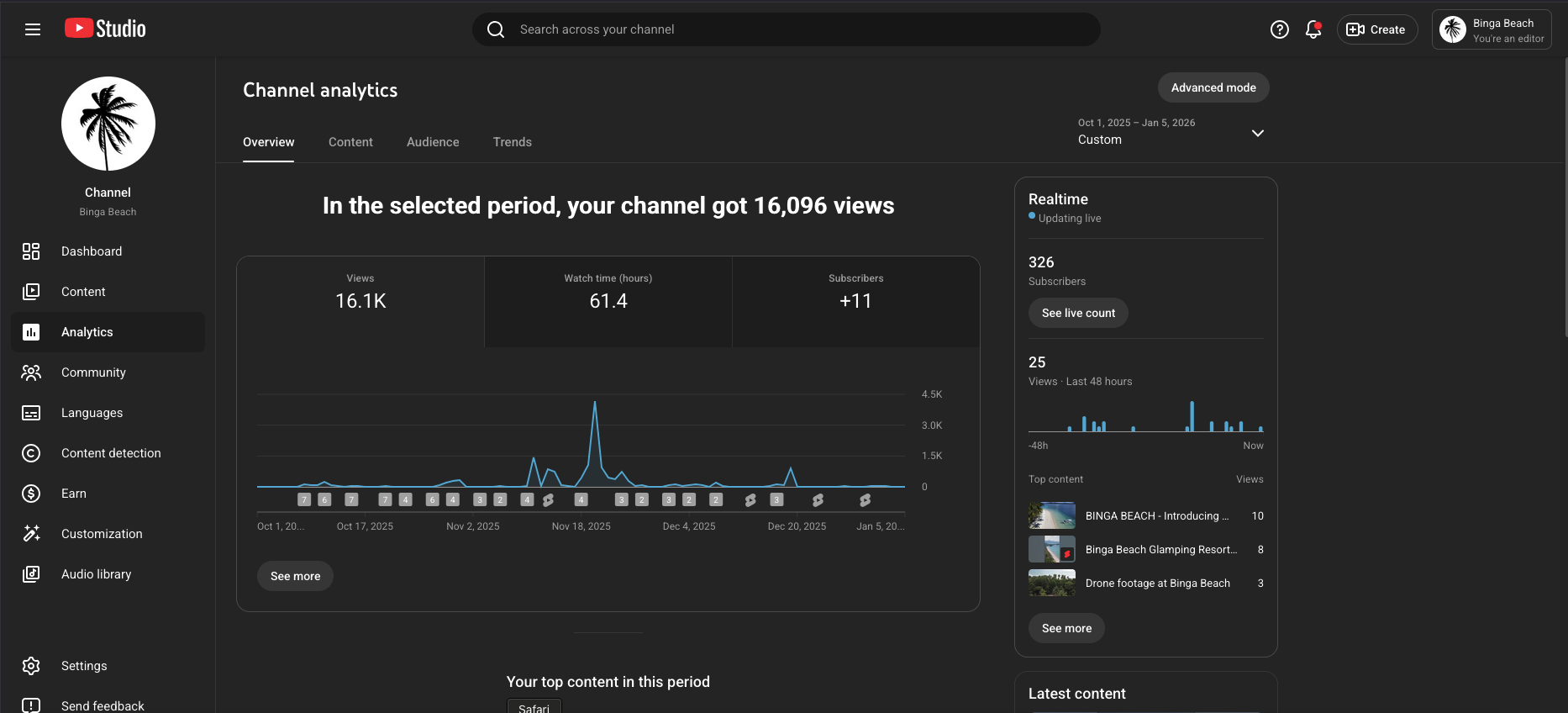Screen dimensions: 1568x713
Task: Click the Realtime 48-hour bar chart
Action: tap(1146, 417)
